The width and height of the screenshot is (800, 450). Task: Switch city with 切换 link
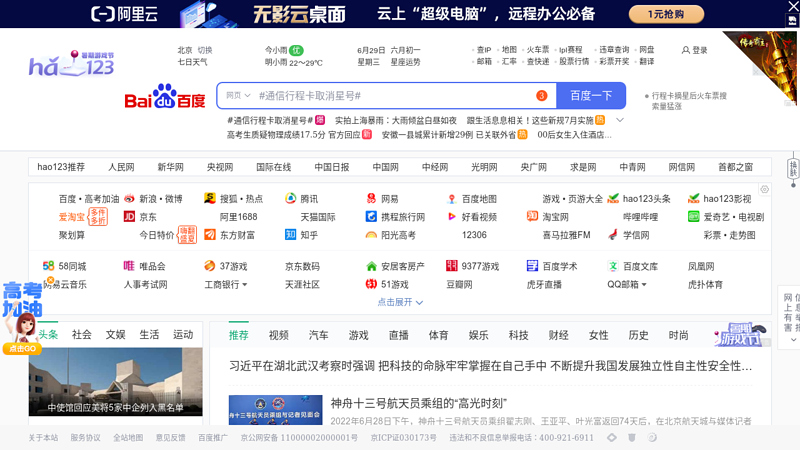(205, 50)
